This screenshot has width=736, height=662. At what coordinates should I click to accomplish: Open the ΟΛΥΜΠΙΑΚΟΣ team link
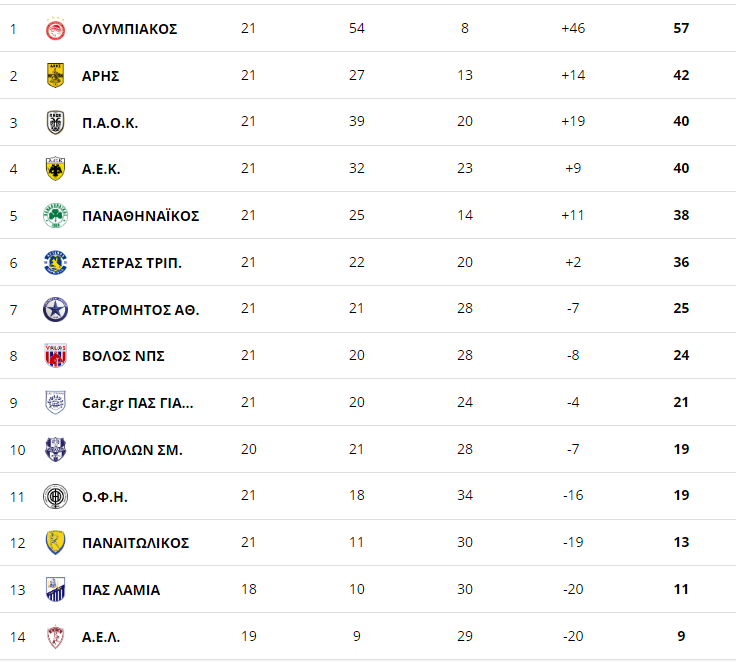coord(130,29)
